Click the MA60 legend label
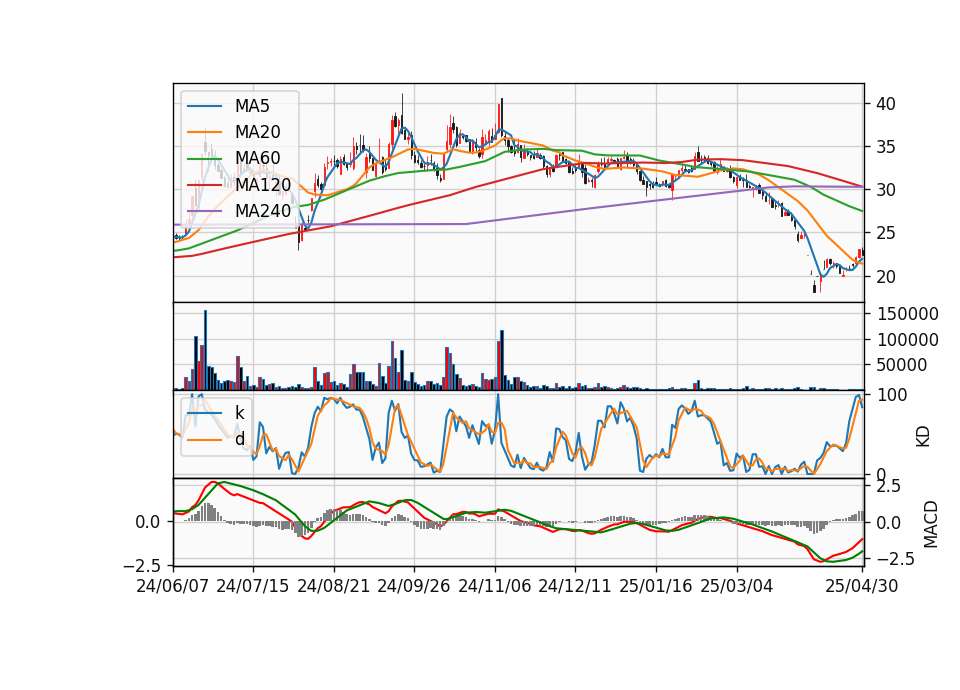 [257, 158]
